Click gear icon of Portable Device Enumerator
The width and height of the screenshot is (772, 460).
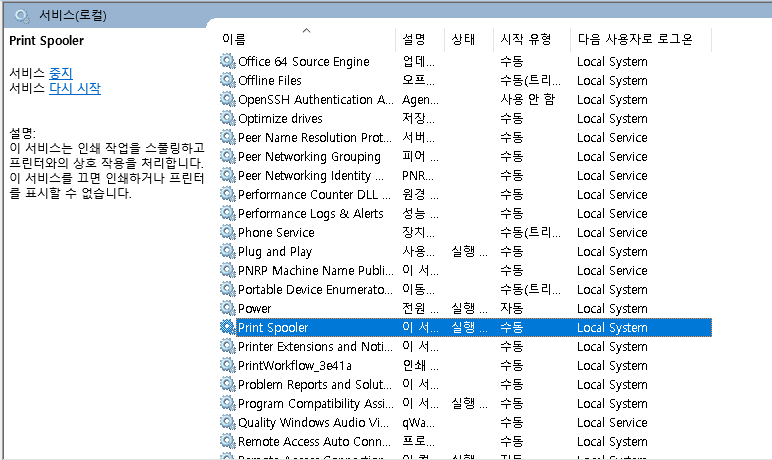227,289
